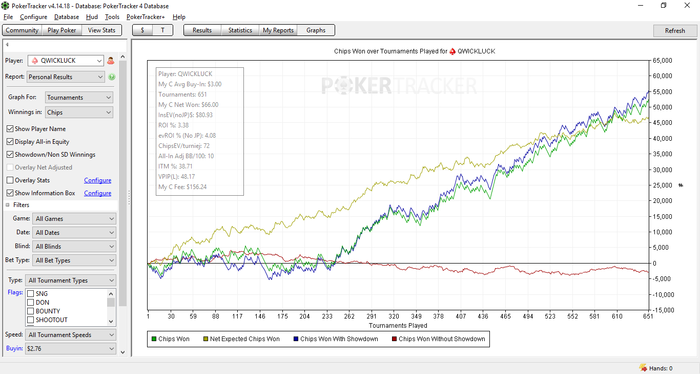Open the File menu

point(8,17)
